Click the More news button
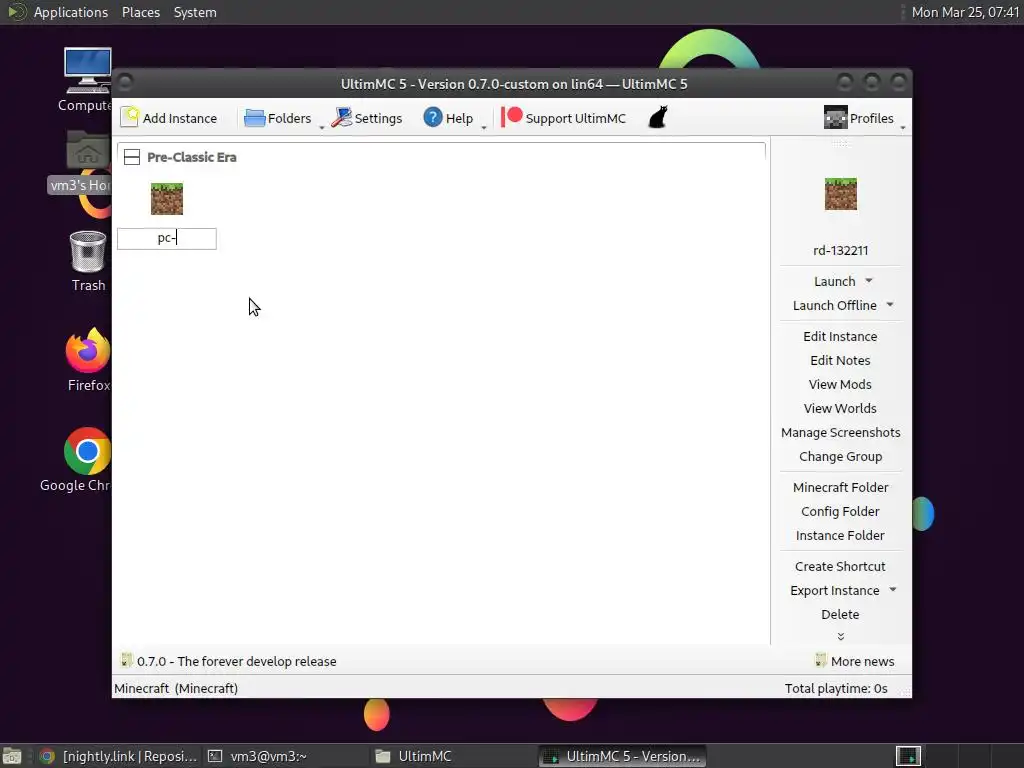 (855, 662)
